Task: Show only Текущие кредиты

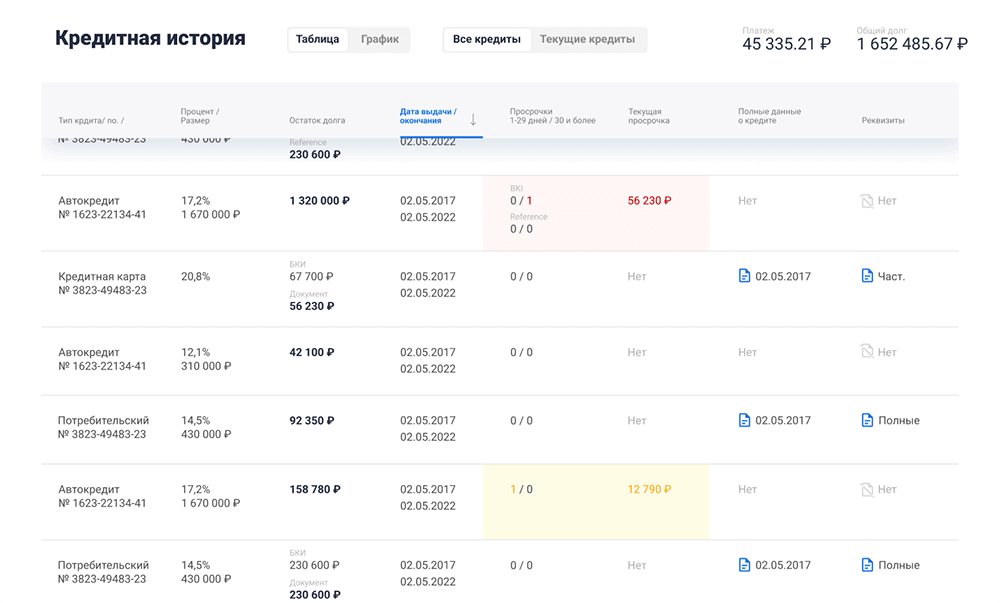Action: [587, 40]
